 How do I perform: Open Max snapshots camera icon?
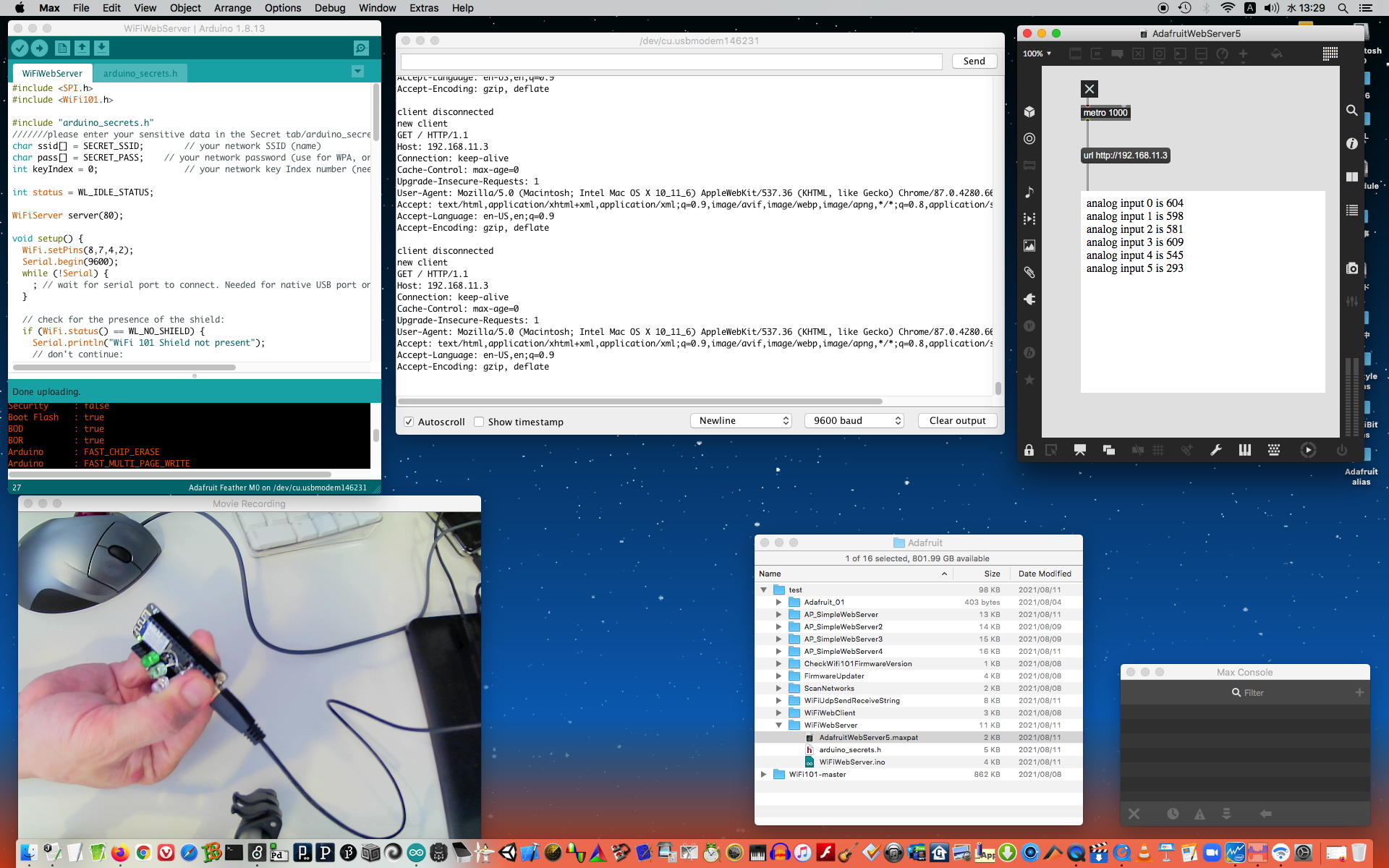pyautogui.click(x=1351, y=268)
